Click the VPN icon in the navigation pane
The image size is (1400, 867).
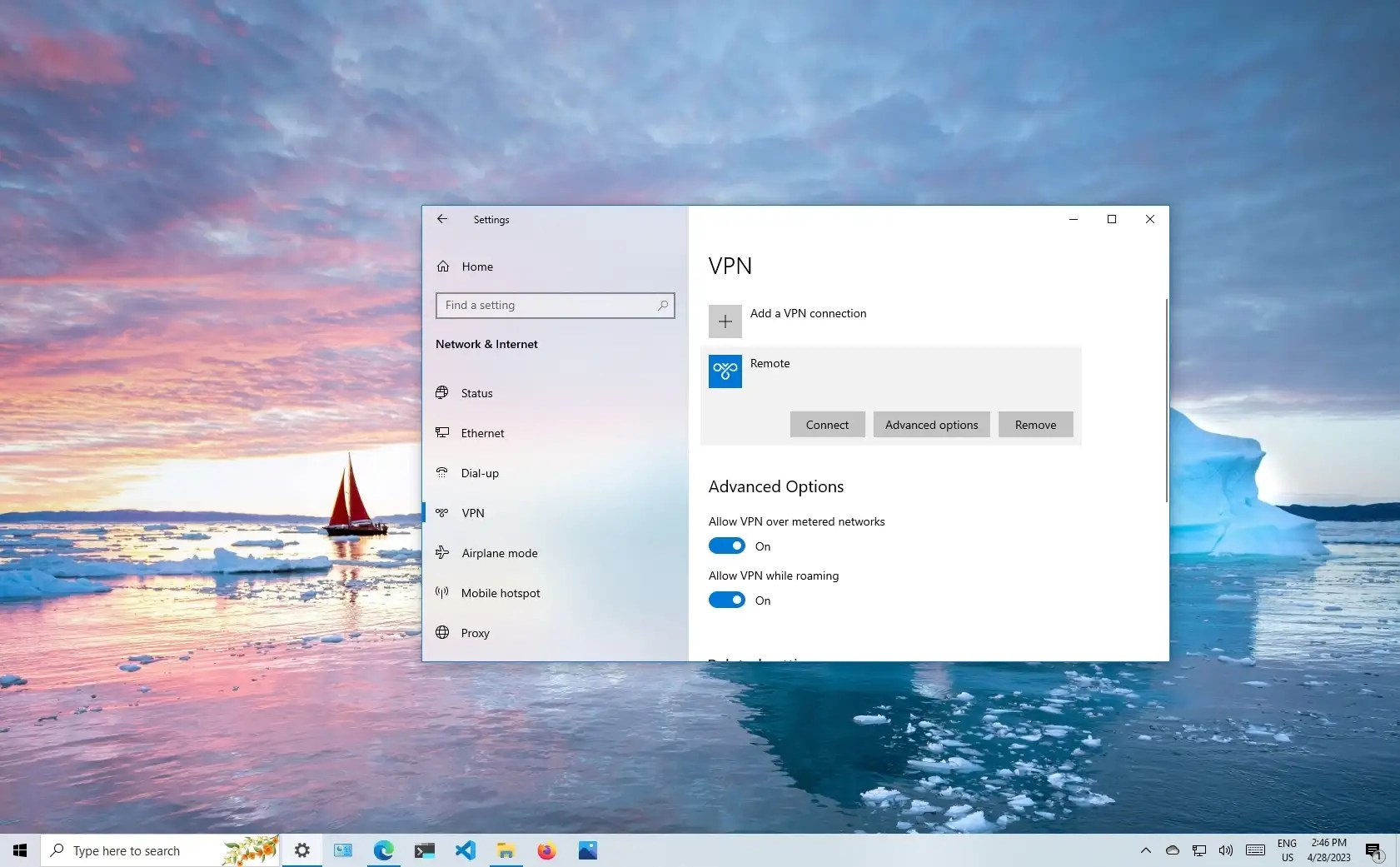[442, 512]
